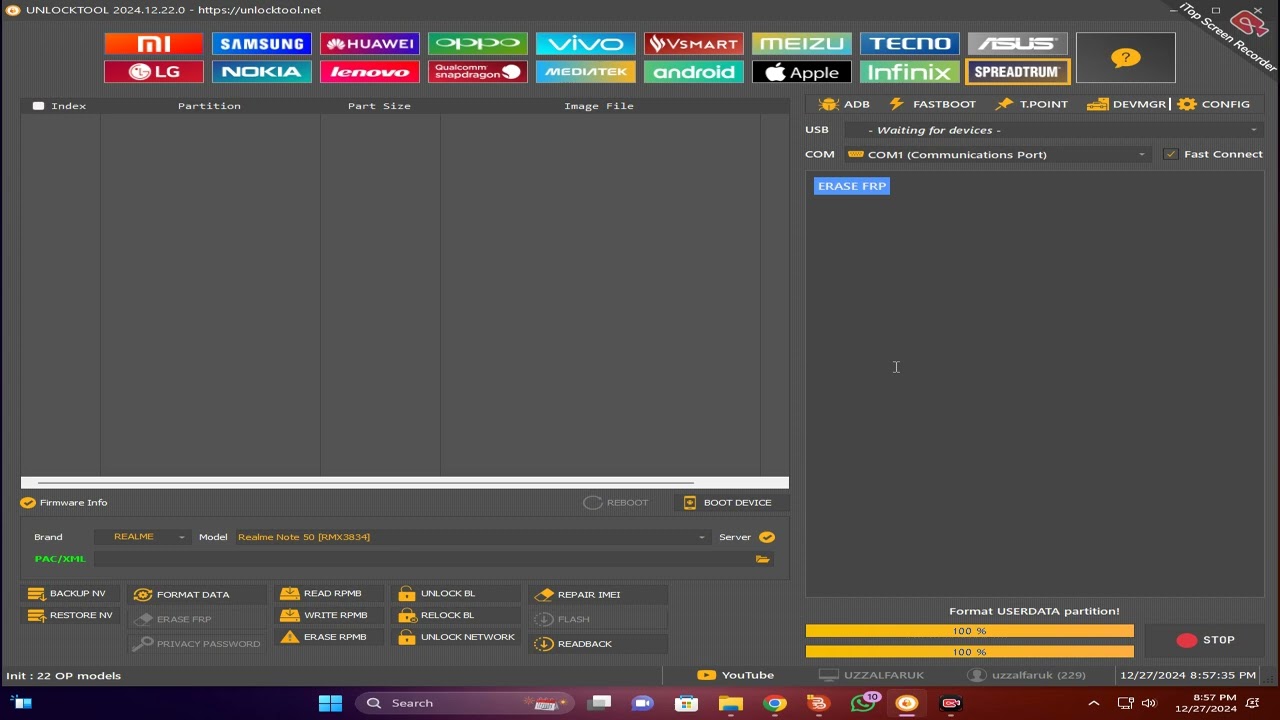Image resolution: width=1280 pixels, height=720 pixels.
Task: Select the Xiaomi MI brand tile
Action: (x=154, y=44)
